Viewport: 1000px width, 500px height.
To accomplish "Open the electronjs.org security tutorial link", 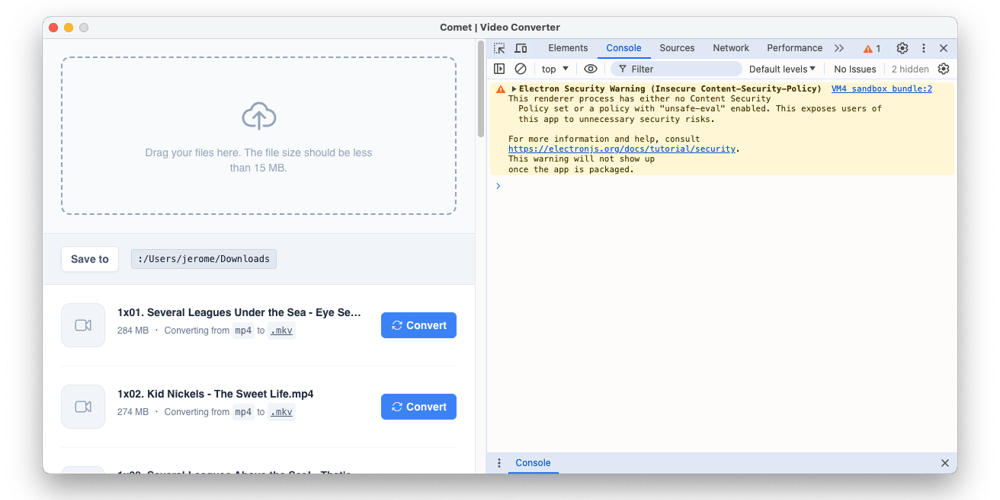I will [x=622, y=149].
